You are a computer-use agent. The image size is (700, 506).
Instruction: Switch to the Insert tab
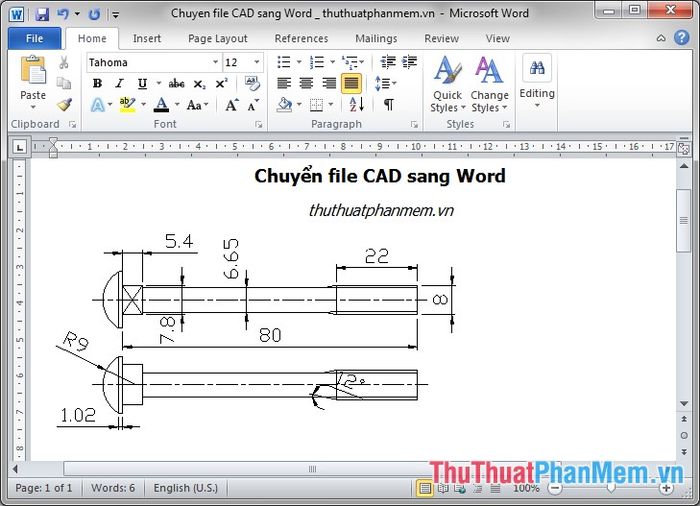point(147,38)
